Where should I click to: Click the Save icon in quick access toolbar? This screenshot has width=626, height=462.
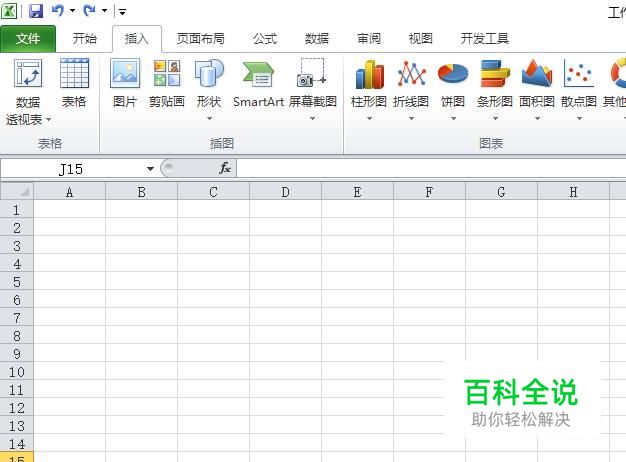36,11
